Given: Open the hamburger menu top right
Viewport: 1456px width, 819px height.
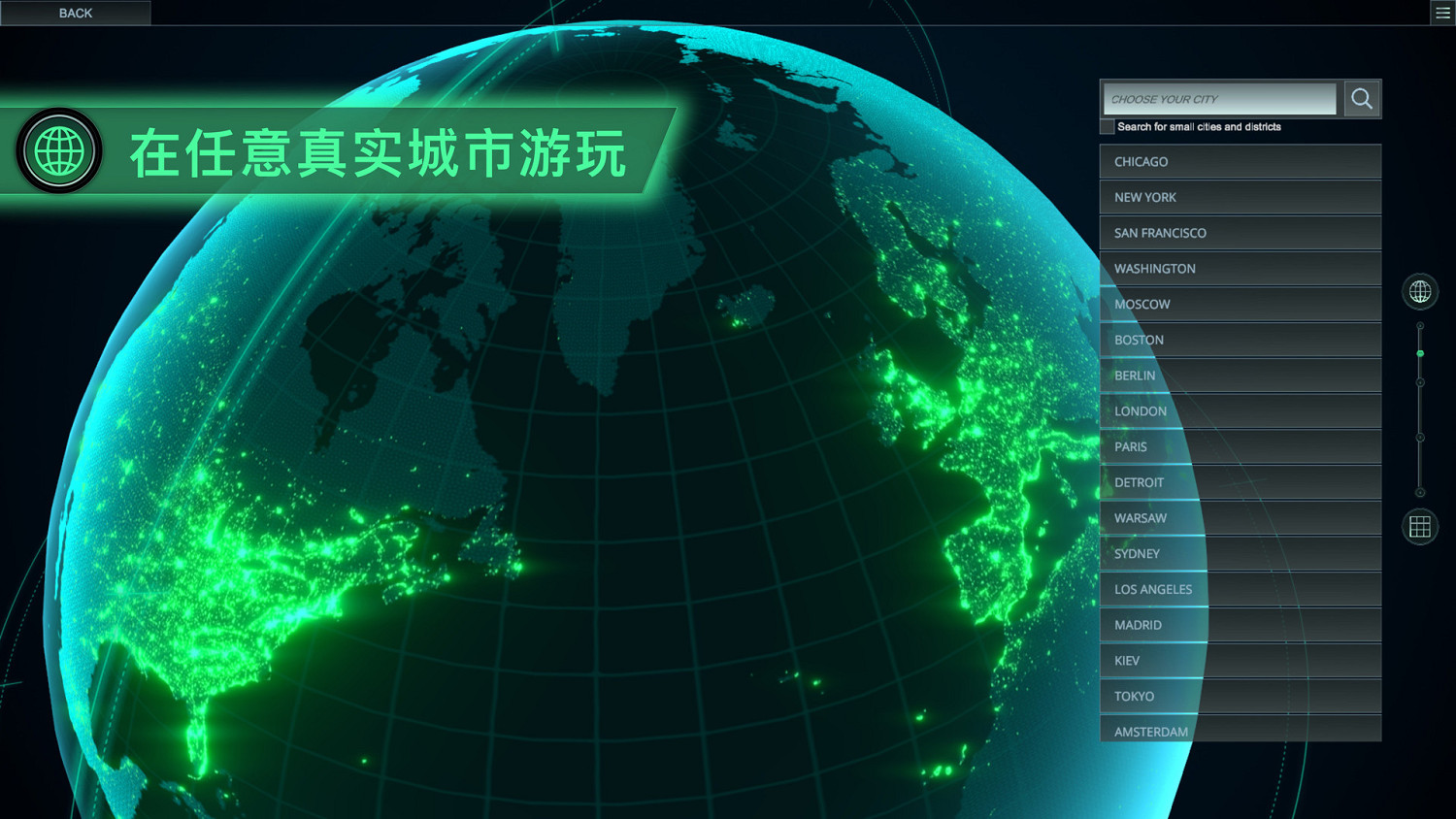Looking at the screenshot, I should pos(1442,13).
